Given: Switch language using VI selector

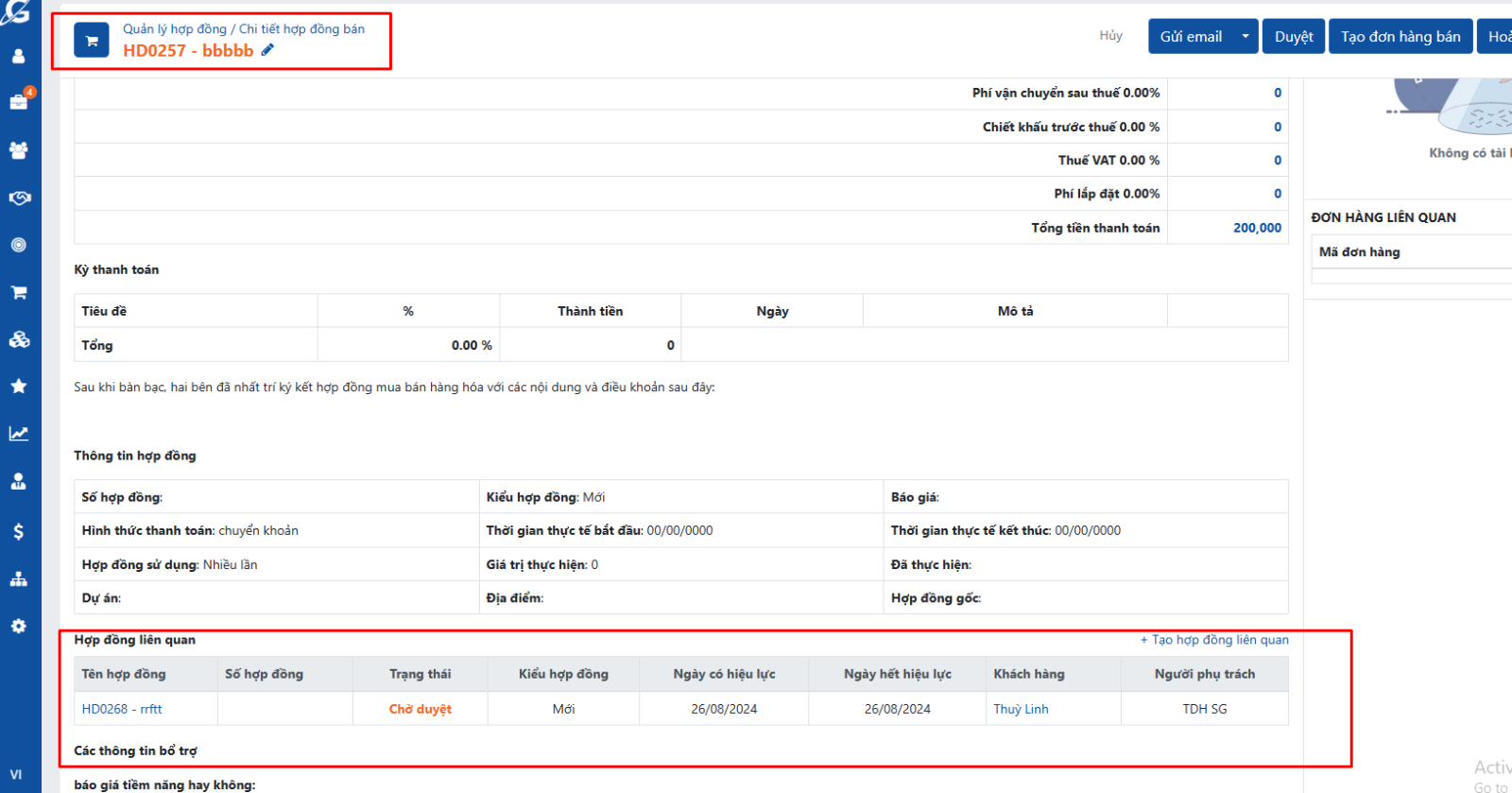Looking at the screenshot, I should 16,774.
